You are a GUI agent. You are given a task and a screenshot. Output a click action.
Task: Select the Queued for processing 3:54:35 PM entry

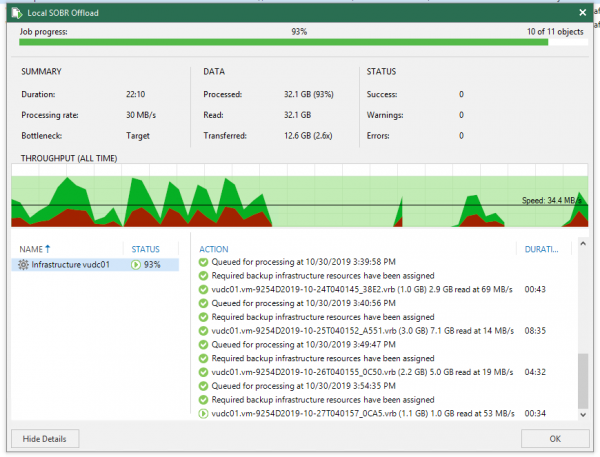pyautogui.click(x=277, y=386)
